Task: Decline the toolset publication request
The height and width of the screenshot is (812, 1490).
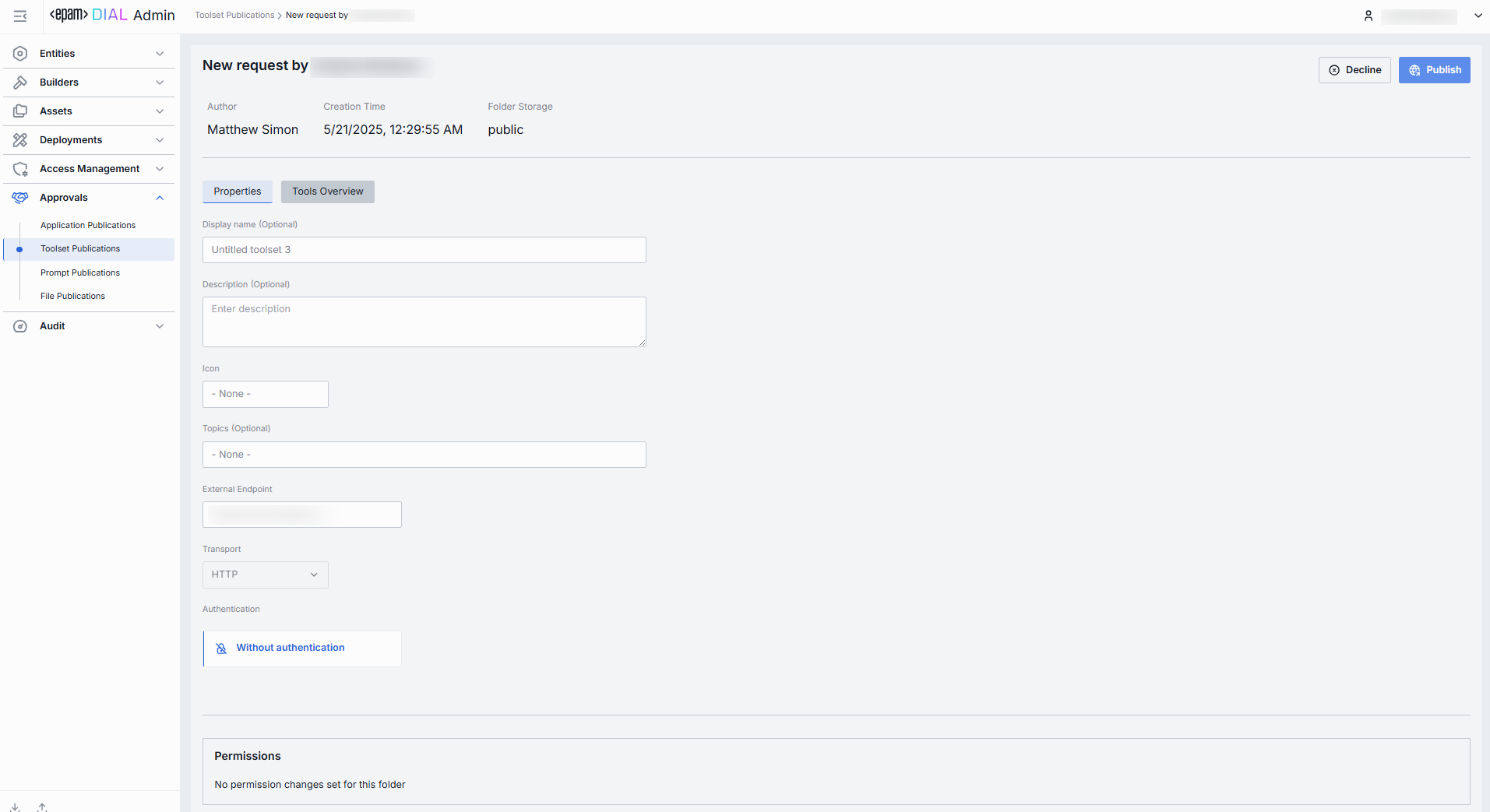Action: pos(1354,70)
